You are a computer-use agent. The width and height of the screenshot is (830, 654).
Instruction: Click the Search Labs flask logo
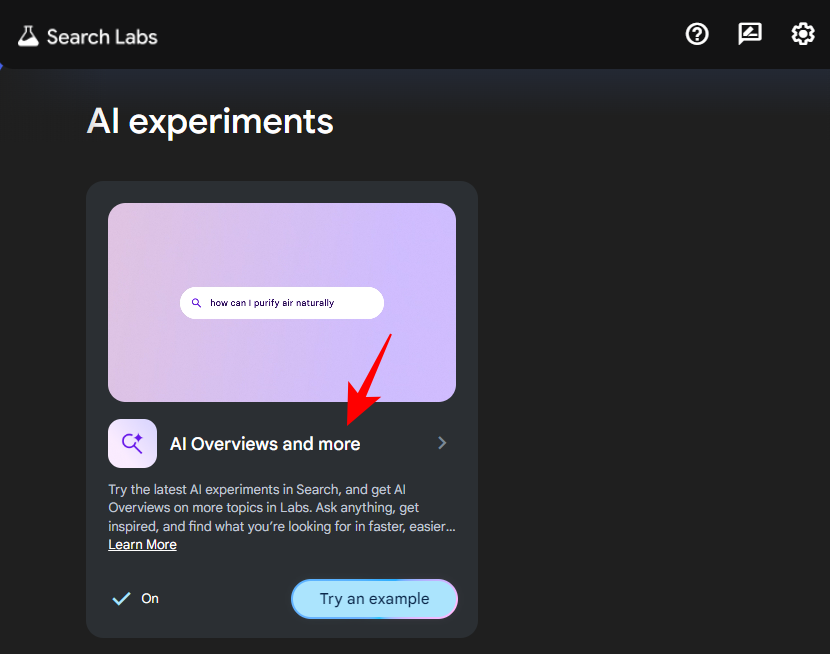pos(28,37)
